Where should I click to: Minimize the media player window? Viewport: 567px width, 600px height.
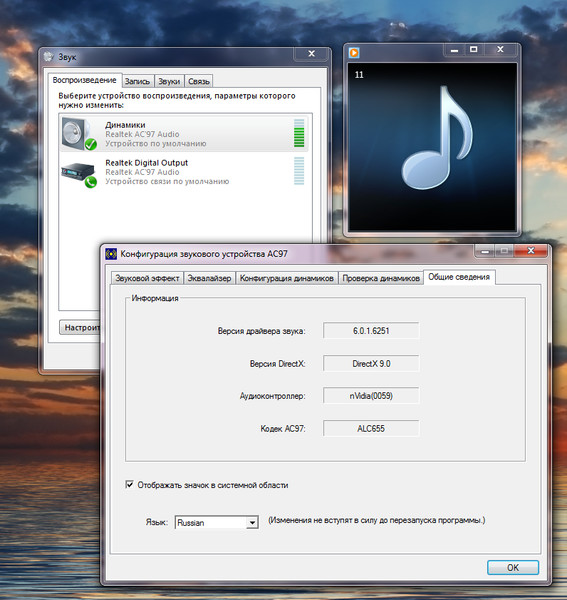454,50
